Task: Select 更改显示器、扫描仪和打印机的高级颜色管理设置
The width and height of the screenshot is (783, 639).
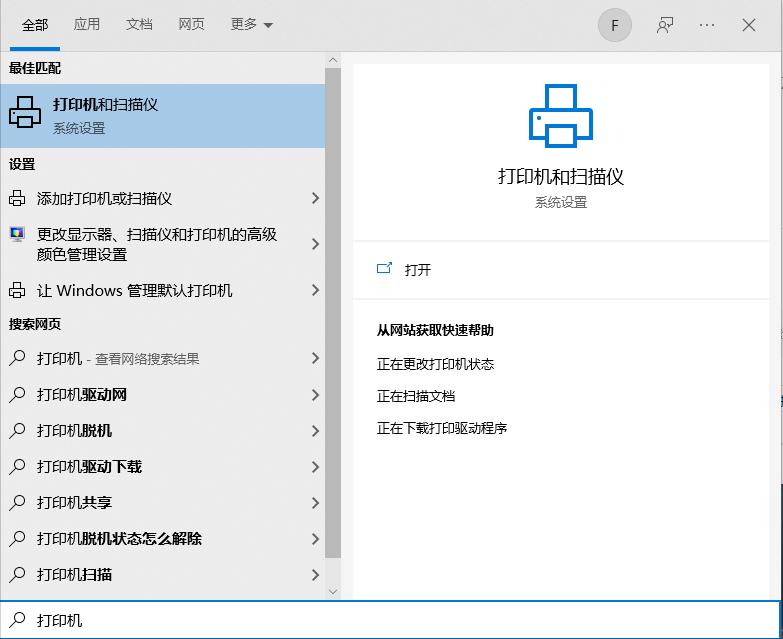Action: (x=156, y=244)
